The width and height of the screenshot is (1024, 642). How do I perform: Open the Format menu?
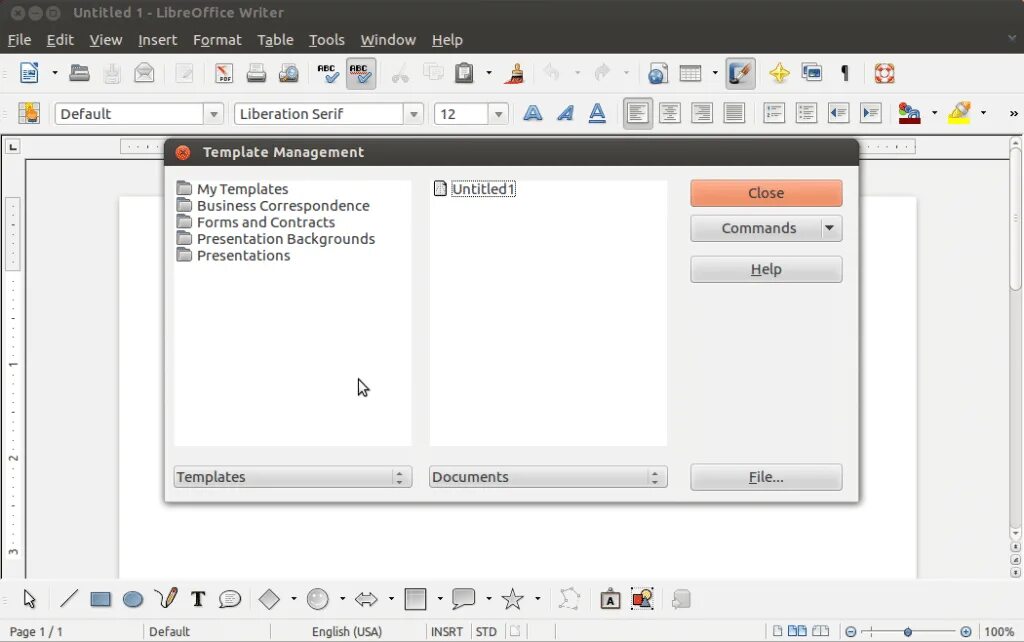pyautogui.click(x=217, y=40)
